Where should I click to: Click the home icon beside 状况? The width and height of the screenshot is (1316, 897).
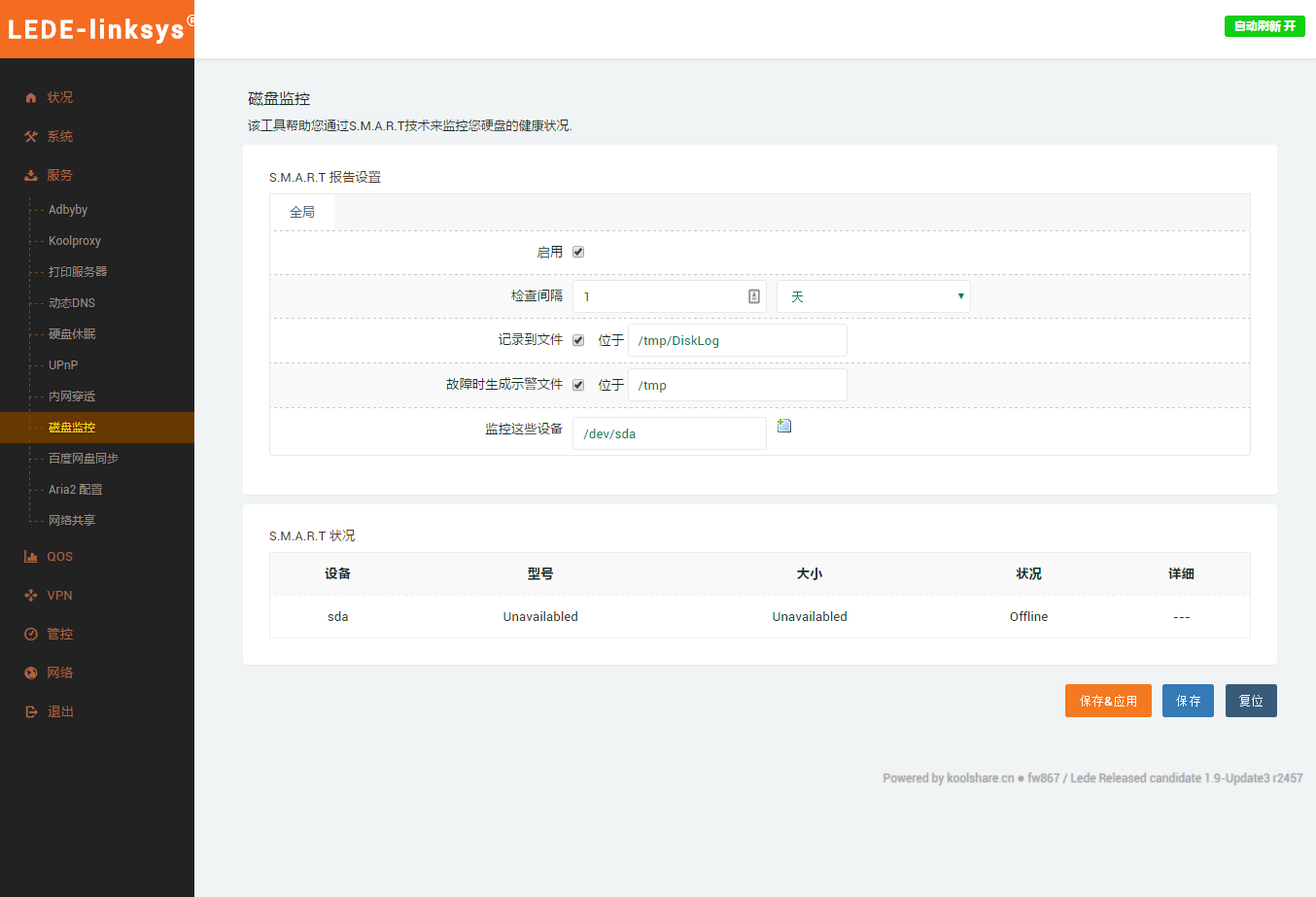31,97
